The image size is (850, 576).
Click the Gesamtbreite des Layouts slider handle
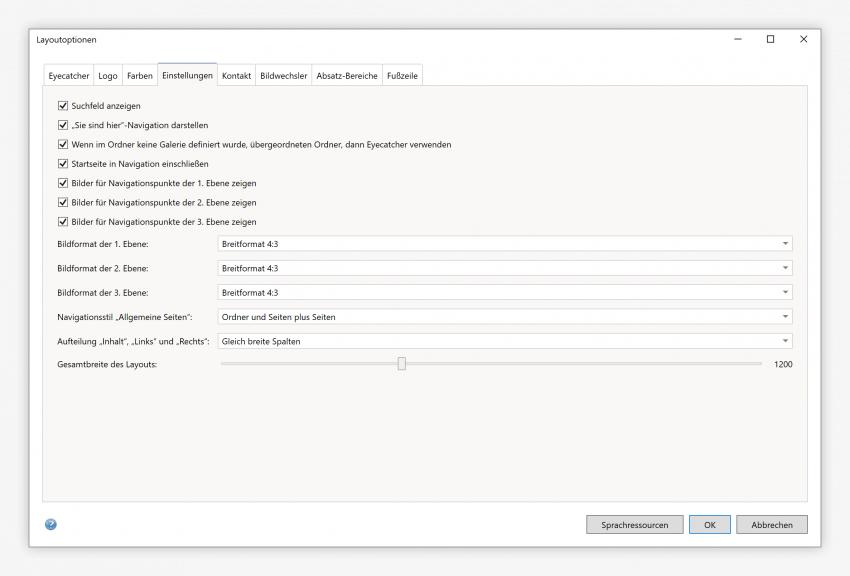pos(402,364)
